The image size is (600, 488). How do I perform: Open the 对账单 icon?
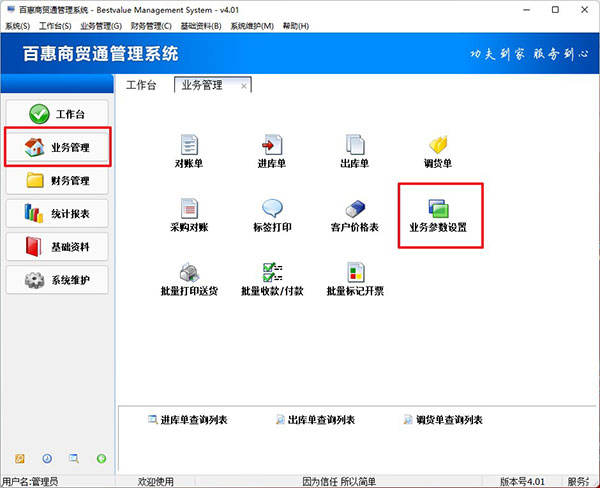pos(189,151)
